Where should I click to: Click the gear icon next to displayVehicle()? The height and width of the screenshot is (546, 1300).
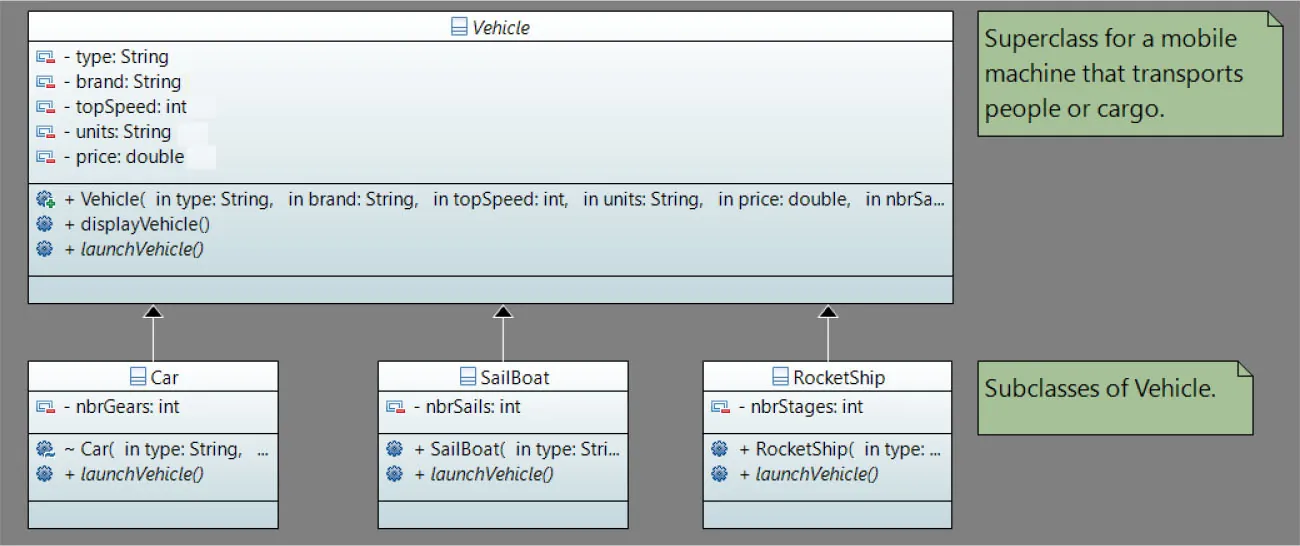tap(45, 224)
